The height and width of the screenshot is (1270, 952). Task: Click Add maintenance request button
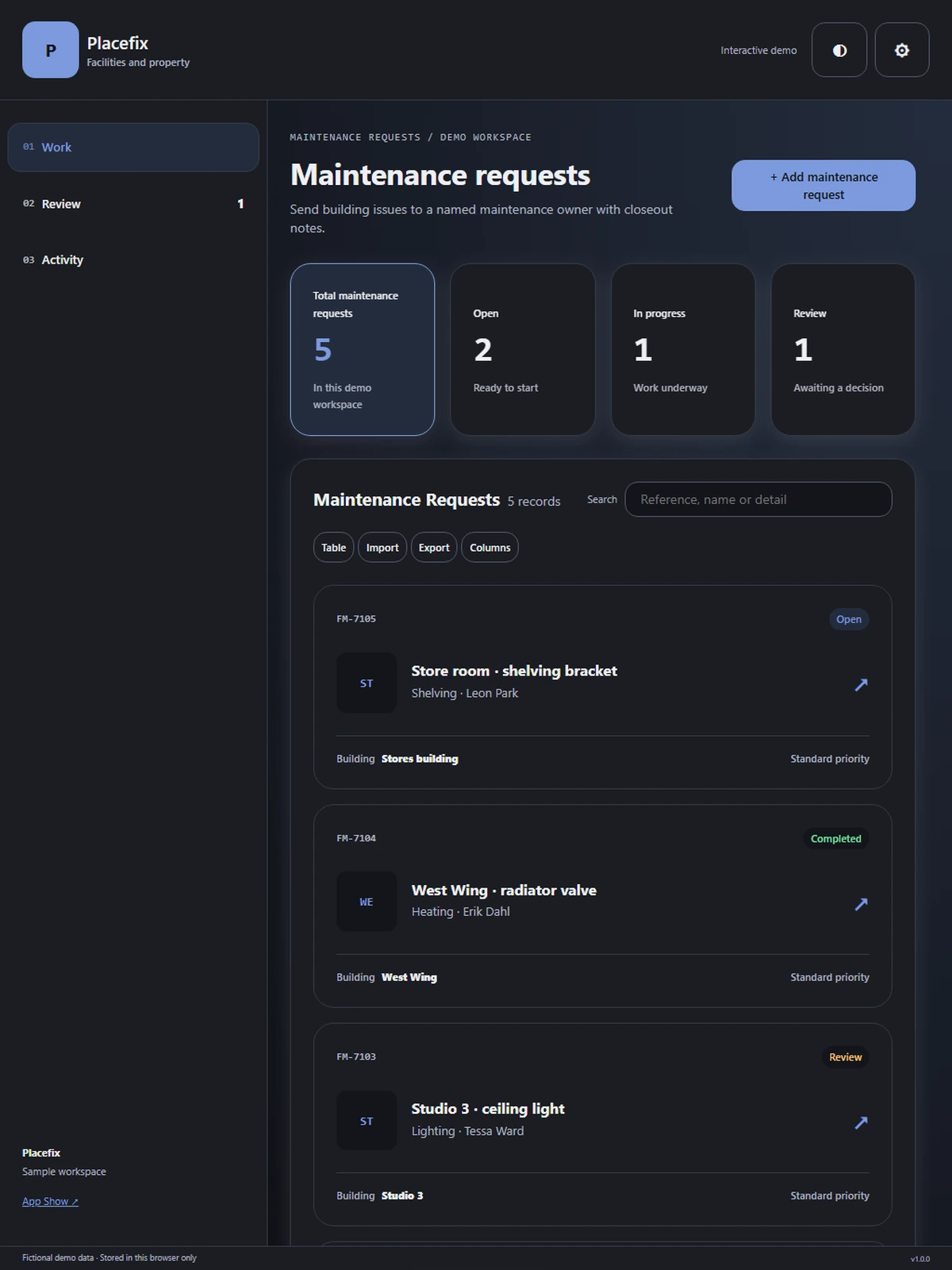click(x=823, y=186)
